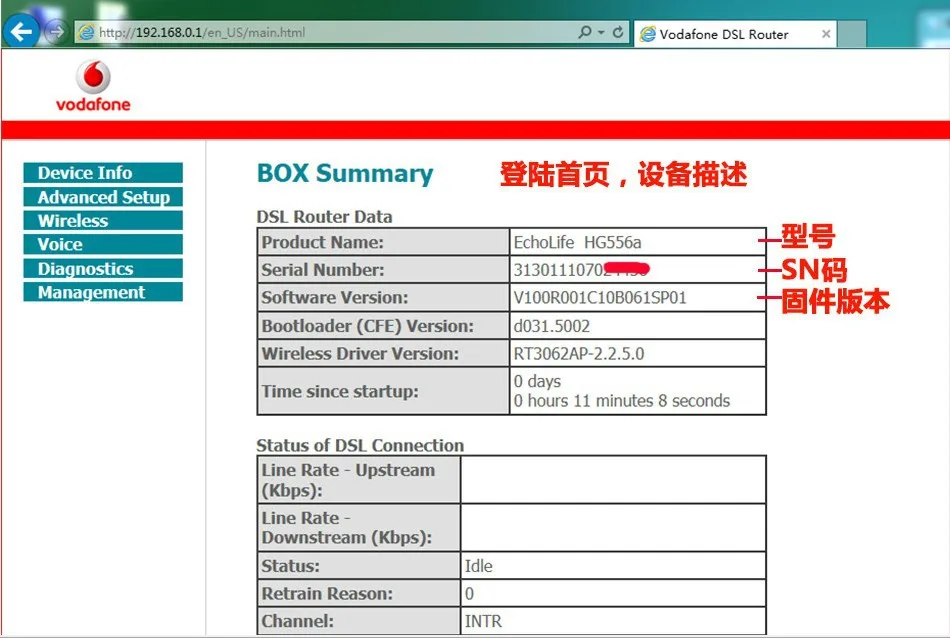Click the DSL Router Data section title
Viewport: 950px width, 638px height.
pos(325,217)
